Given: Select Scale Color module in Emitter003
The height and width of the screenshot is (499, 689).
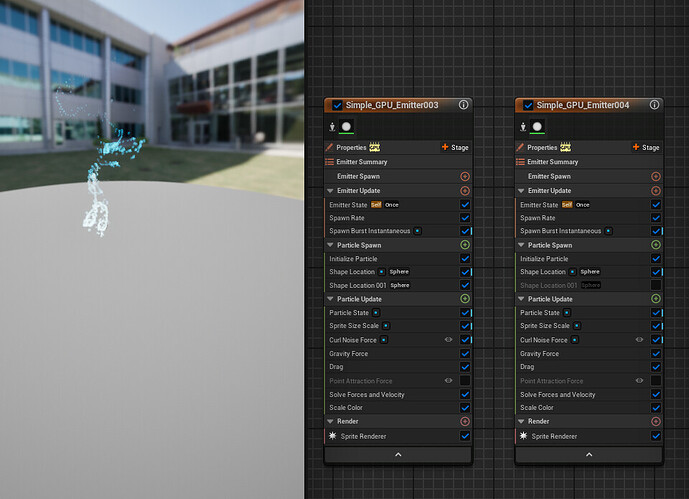Looking at the screenshot, I should [x=398, y=408].
